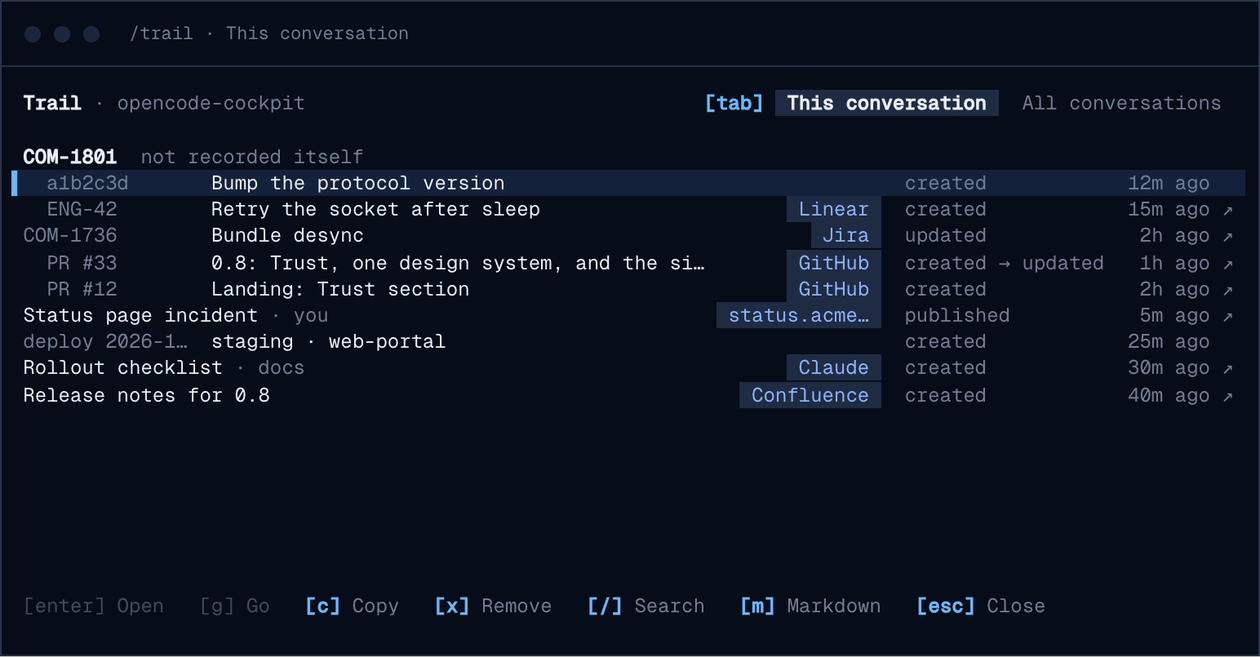Click the 'opencode-cockpit' project name
Image resolution: width=1260 pixels, height=658 pixels.
[211, 103]
